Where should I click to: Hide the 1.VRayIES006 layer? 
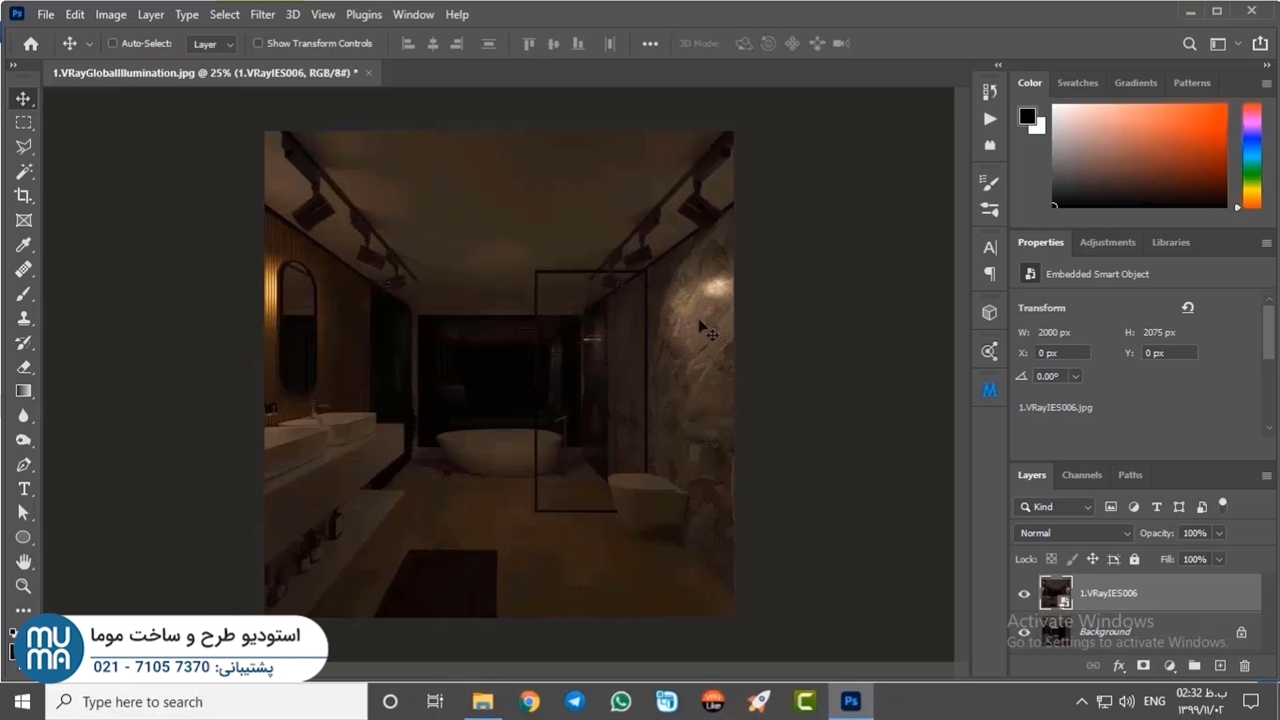tap(1024, 594)
